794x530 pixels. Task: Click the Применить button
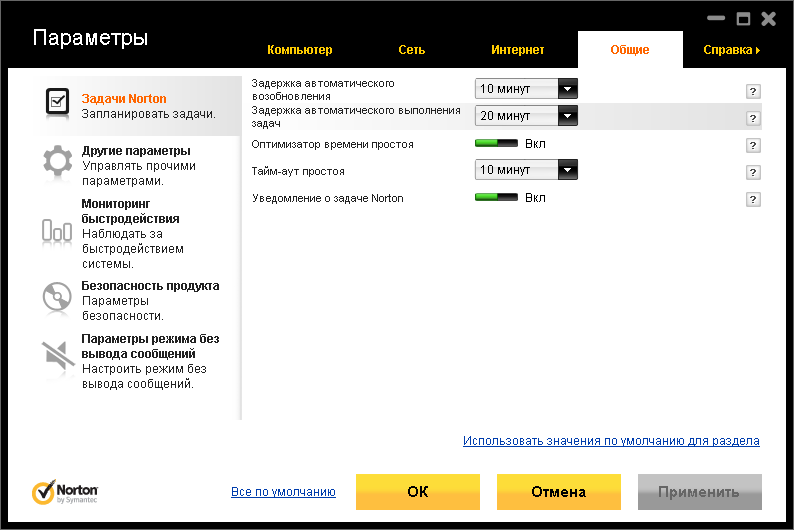coord(699,492)
